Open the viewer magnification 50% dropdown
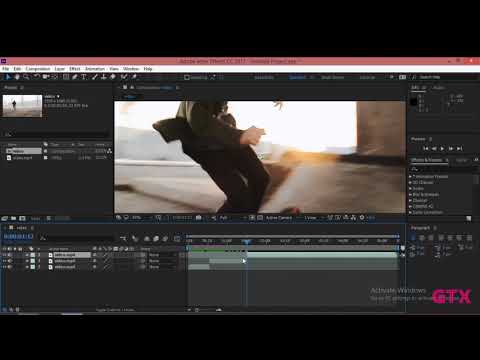The width and height of the screenshot is (480, 360). [140, 218]
